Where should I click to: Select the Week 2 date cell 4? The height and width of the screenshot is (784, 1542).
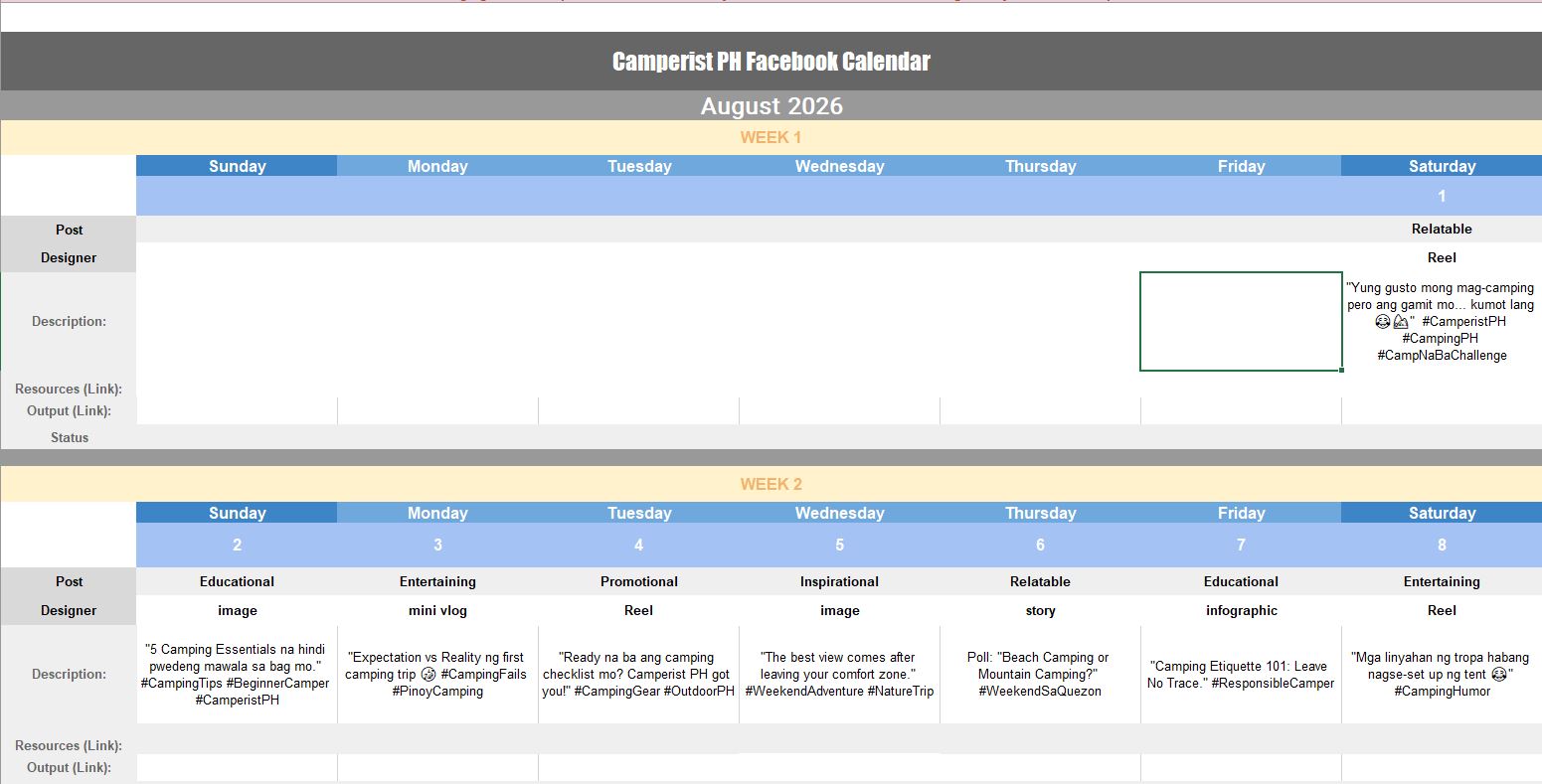(638, 545)
